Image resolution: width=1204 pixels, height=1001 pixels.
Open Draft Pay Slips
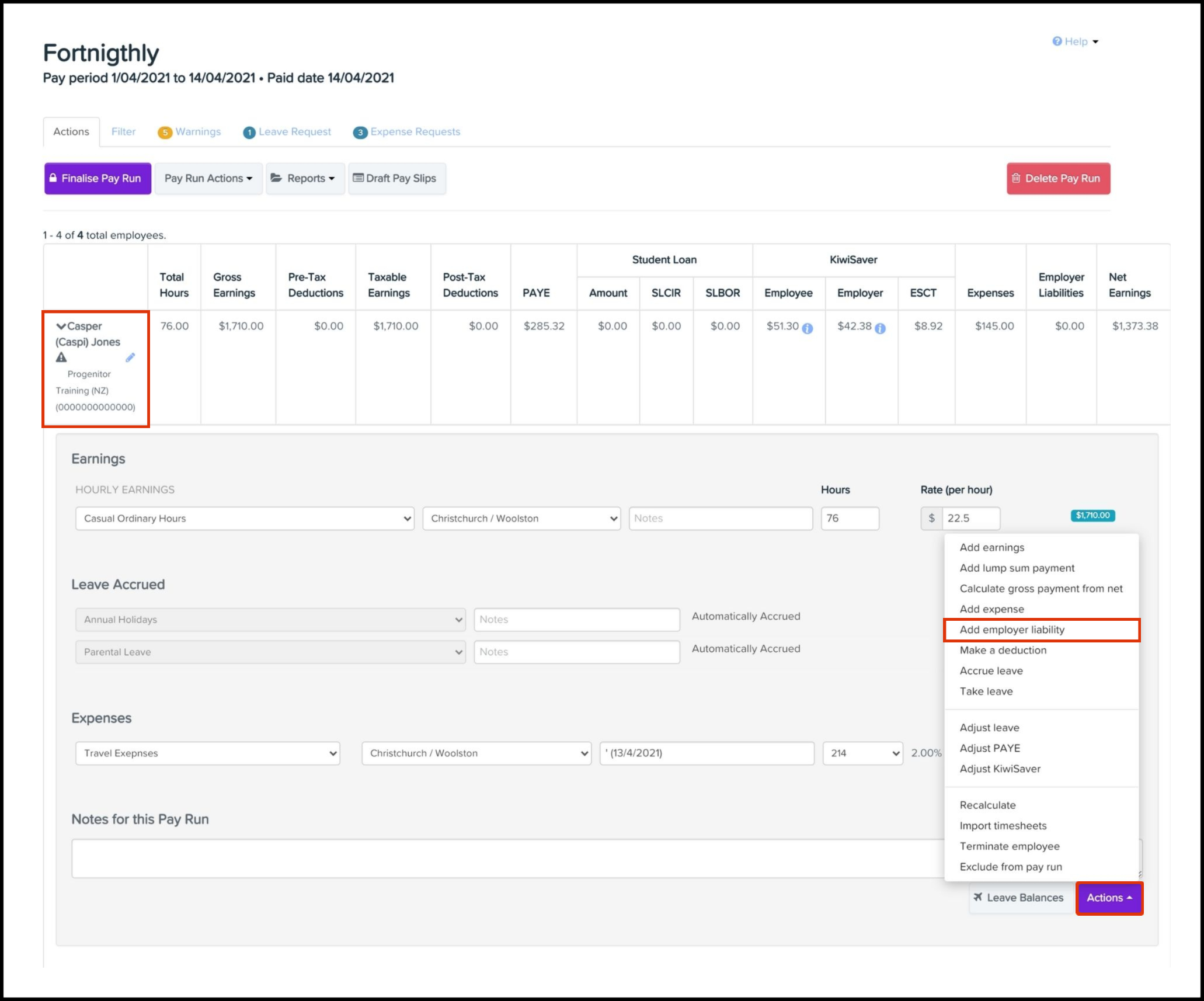[396, 179]
